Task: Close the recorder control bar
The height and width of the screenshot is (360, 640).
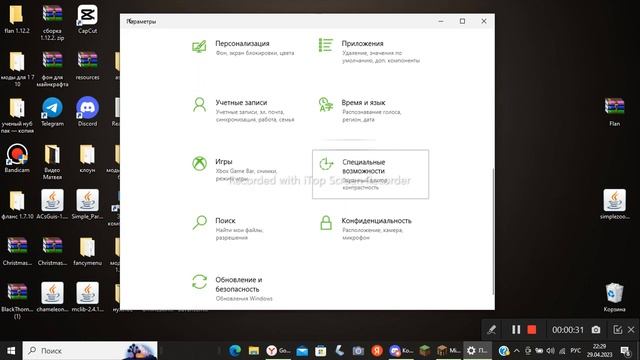Action: click(631, 329)
